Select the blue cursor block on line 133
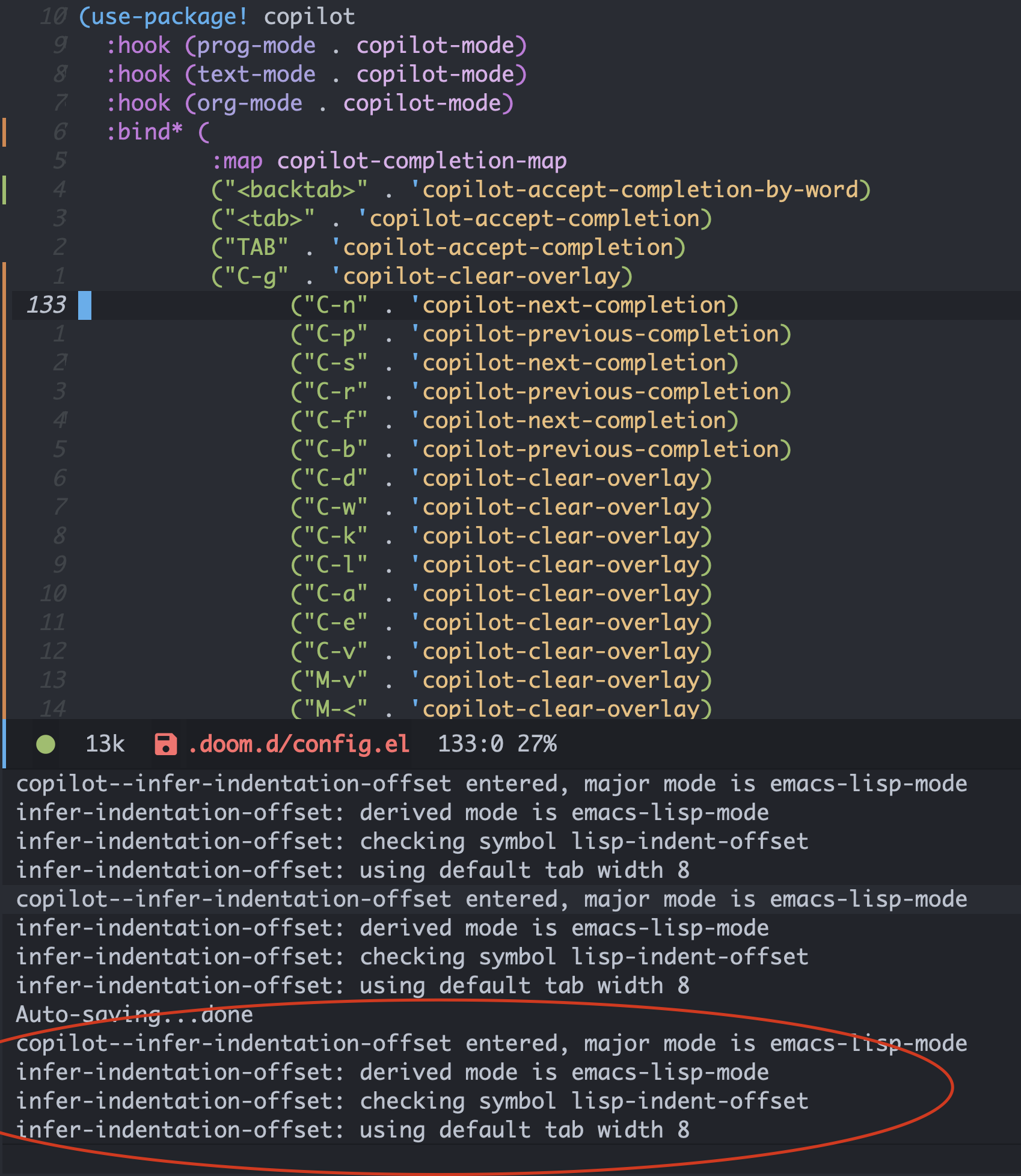The width and height of the screenshot is (1021, 1176). coord(85,305)
